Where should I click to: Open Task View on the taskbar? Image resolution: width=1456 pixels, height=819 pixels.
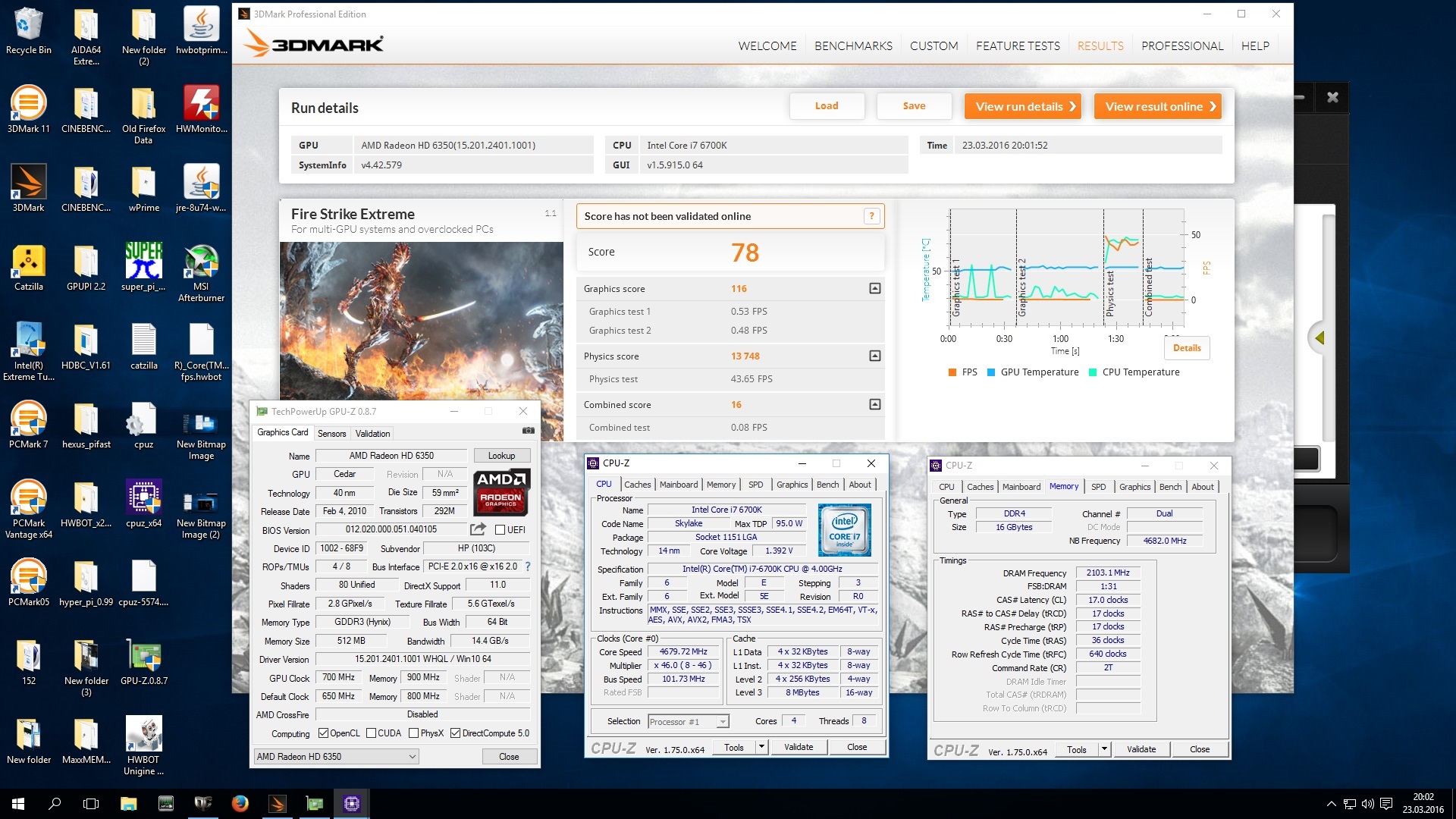[91, 804]
